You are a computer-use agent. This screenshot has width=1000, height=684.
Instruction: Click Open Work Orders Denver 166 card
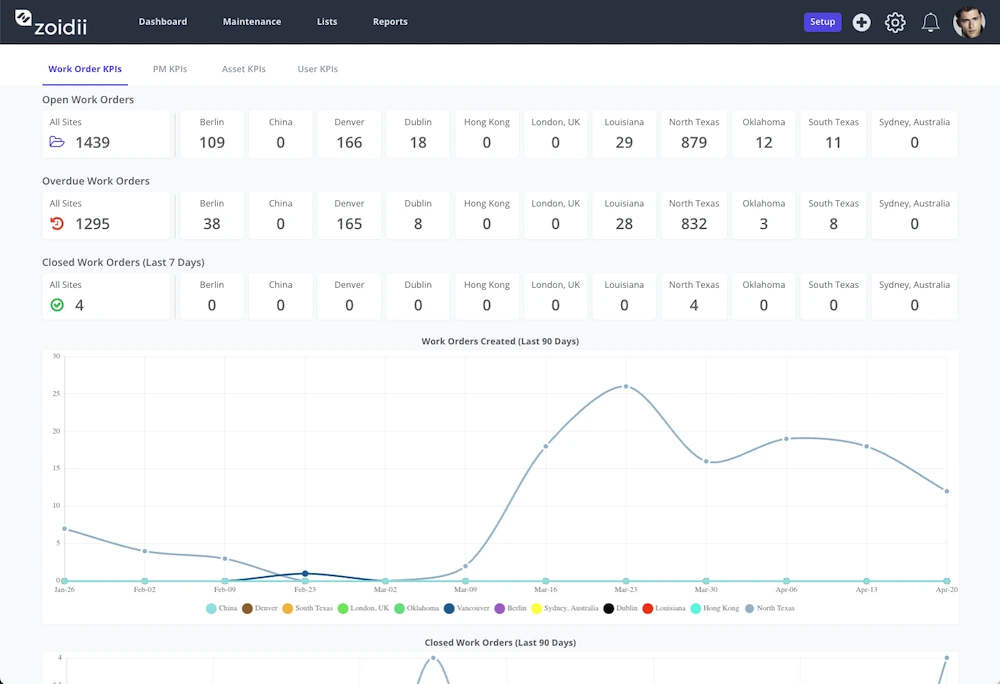coord(349,134)
